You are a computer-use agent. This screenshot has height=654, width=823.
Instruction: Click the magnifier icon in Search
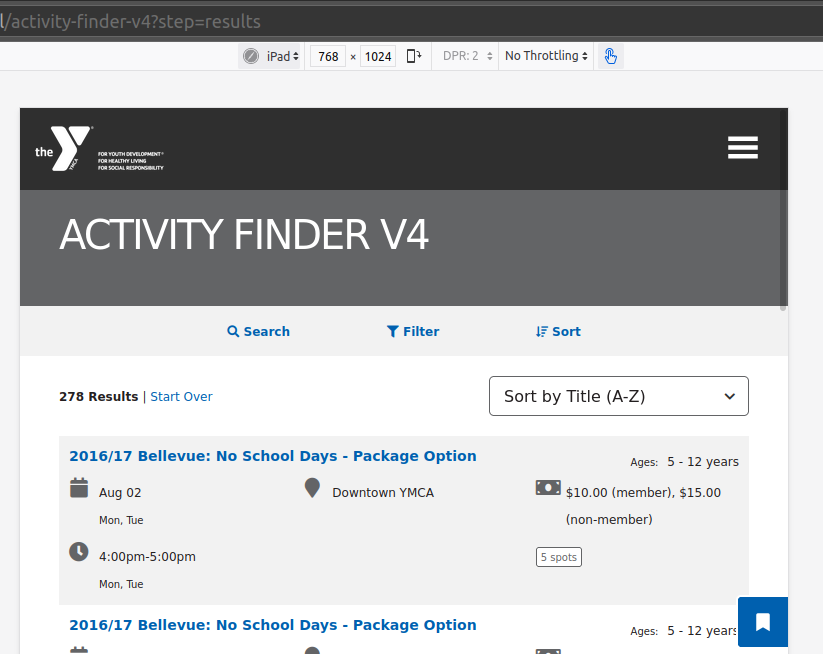tap(233, 332)
